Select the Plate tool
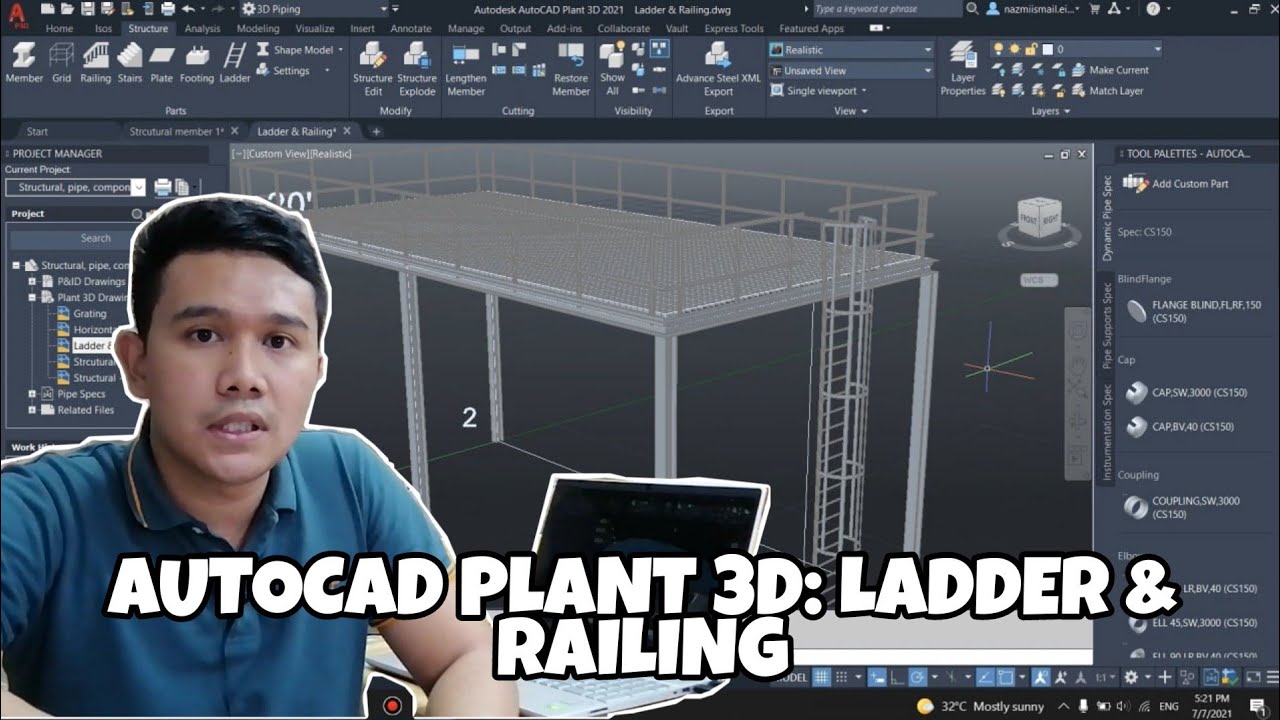The image size is (1280, 720). [162, 62]
